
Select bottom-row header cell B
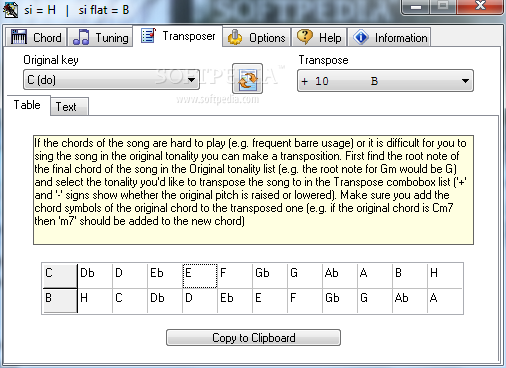click(60, 301)
